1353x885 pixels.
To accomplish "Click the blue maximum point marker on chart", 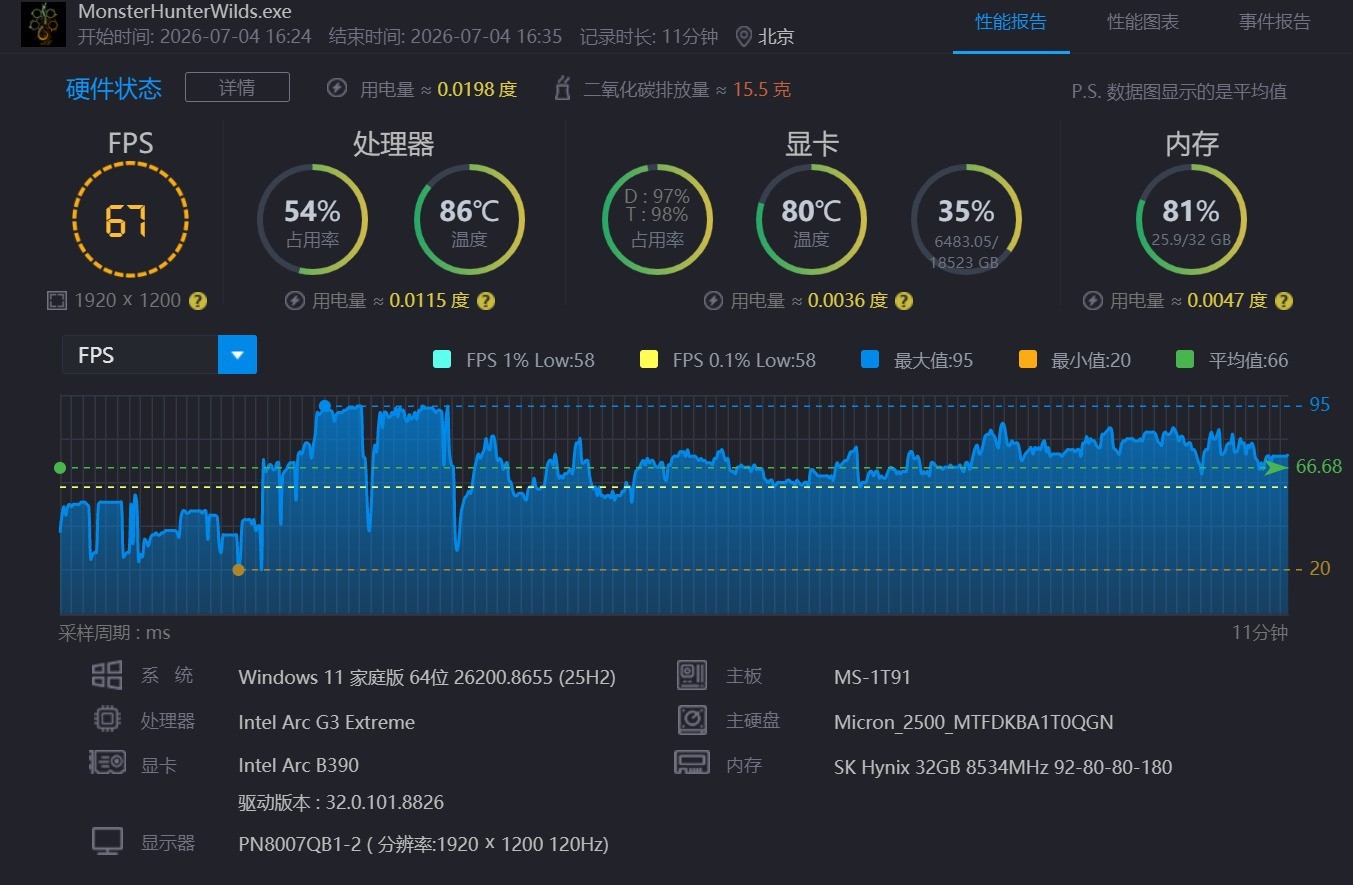I will pyautogui.click(x=324, y=406).
